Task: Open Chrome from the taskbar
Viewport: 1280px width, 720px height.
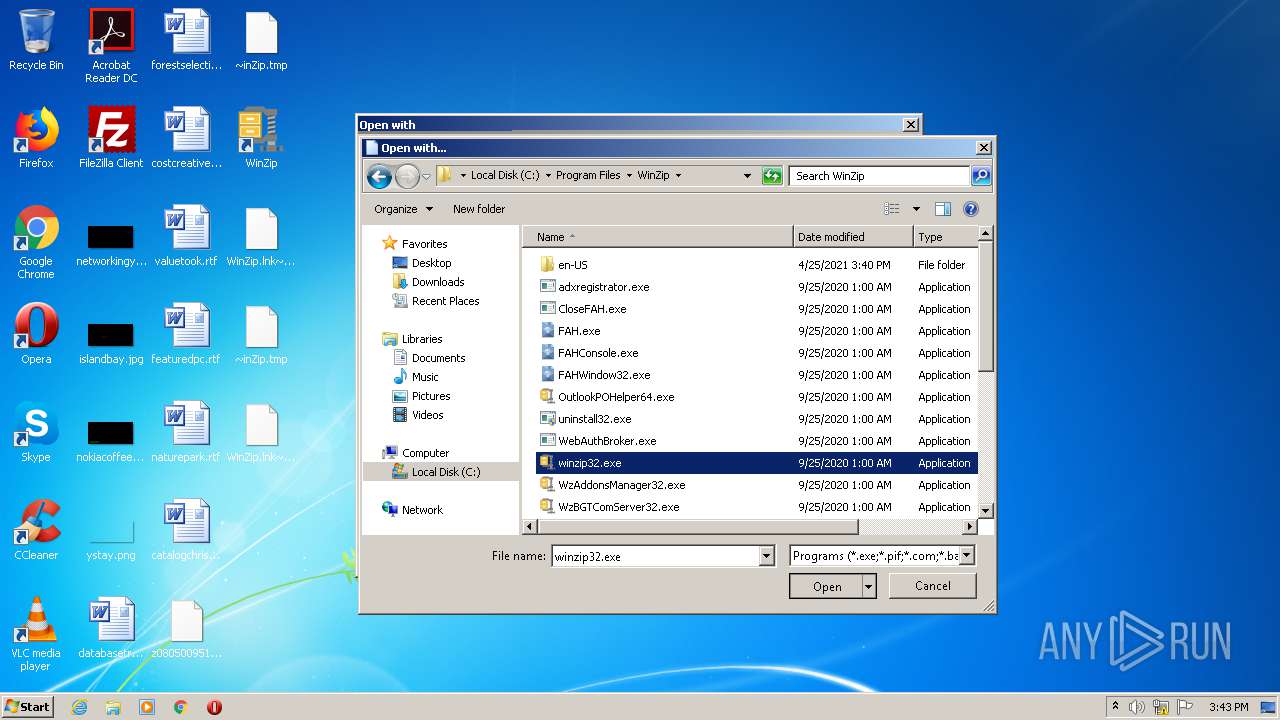Action: point(181,707)
